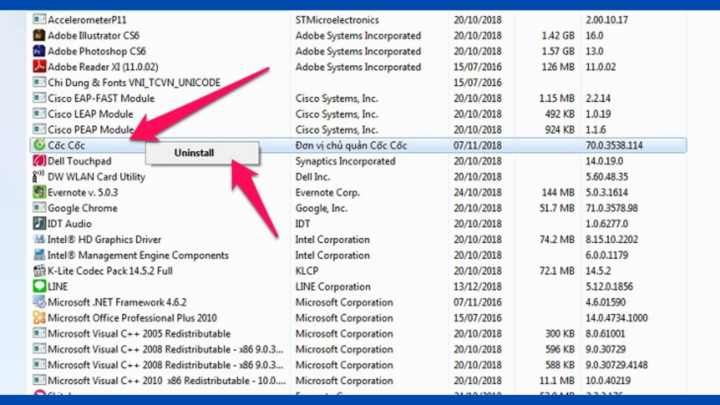Viewport: 720px width, 405px height.
Task: Click the size value 1.42 GB
Action: (558, 35)
